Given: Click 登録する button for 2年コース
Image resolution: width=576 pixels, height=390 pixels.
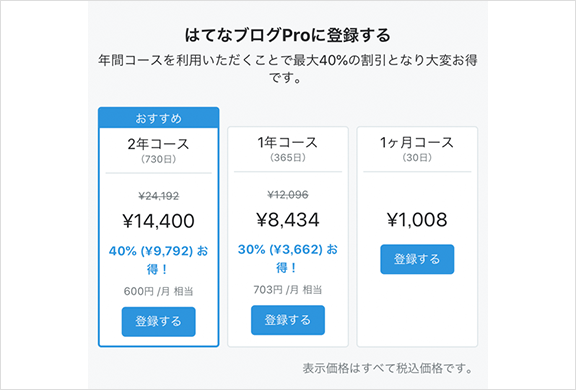Looking at the screenshot, I should point(158,322).
